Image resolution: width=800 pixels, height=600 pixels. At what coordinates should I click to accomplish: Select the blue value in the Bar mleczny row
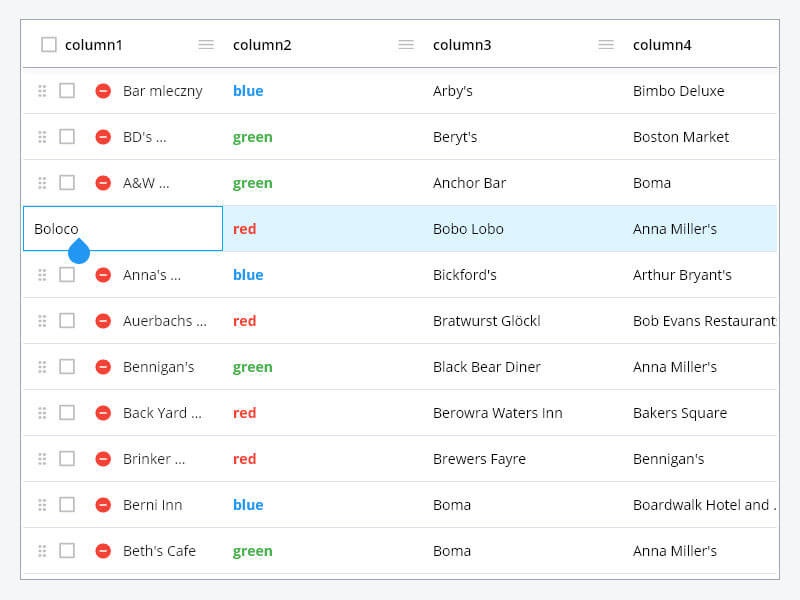[247, 90]
